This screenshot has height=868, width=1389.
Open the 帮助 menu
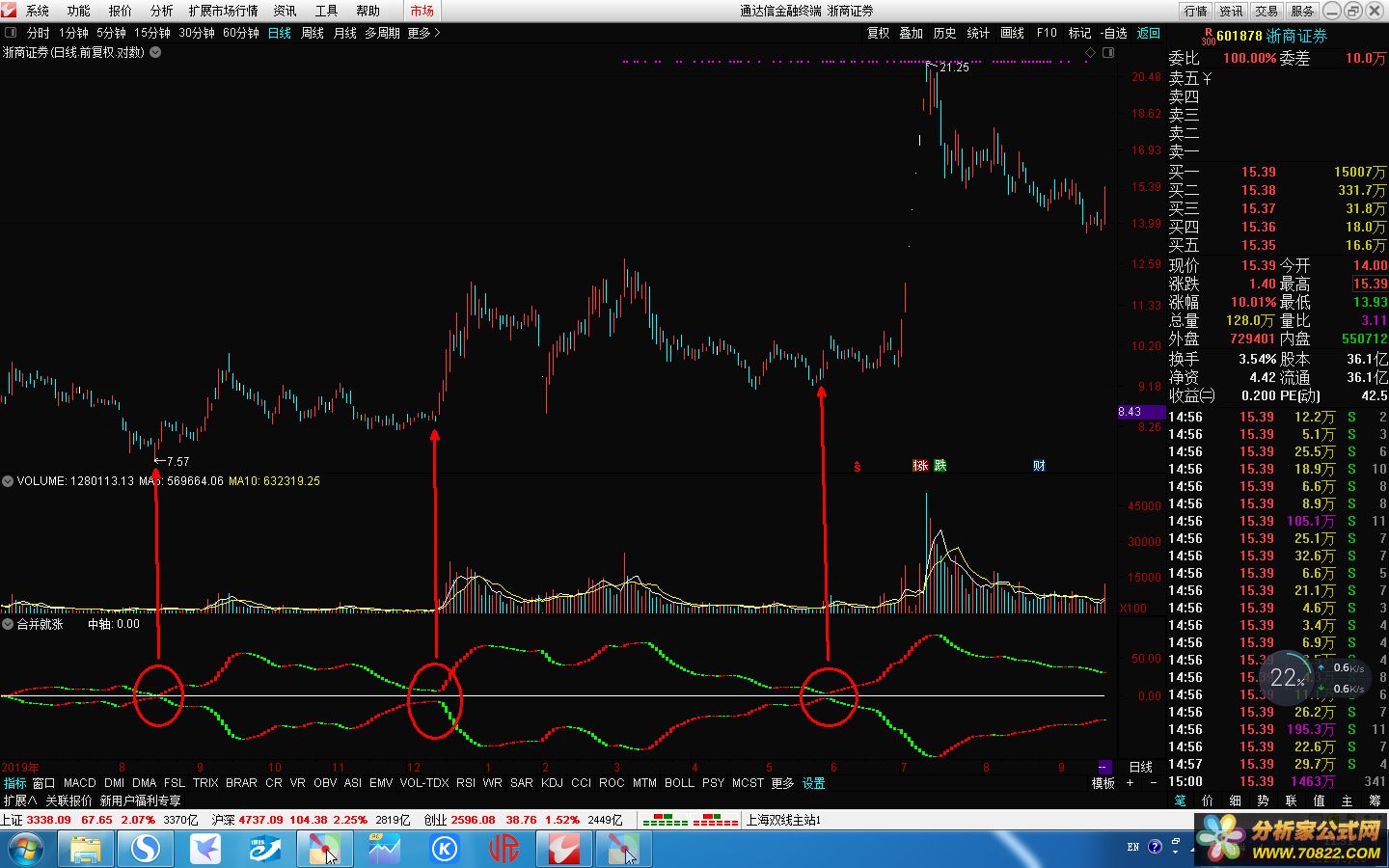coord(368,11)
